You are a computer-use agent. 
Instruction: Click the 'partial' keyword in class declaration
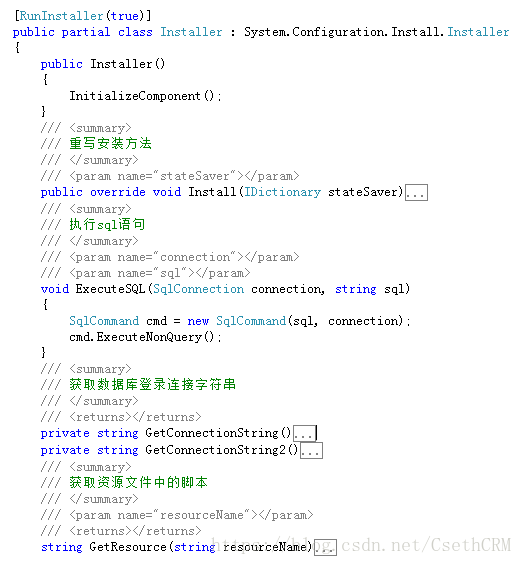click(x=86, y=32)
